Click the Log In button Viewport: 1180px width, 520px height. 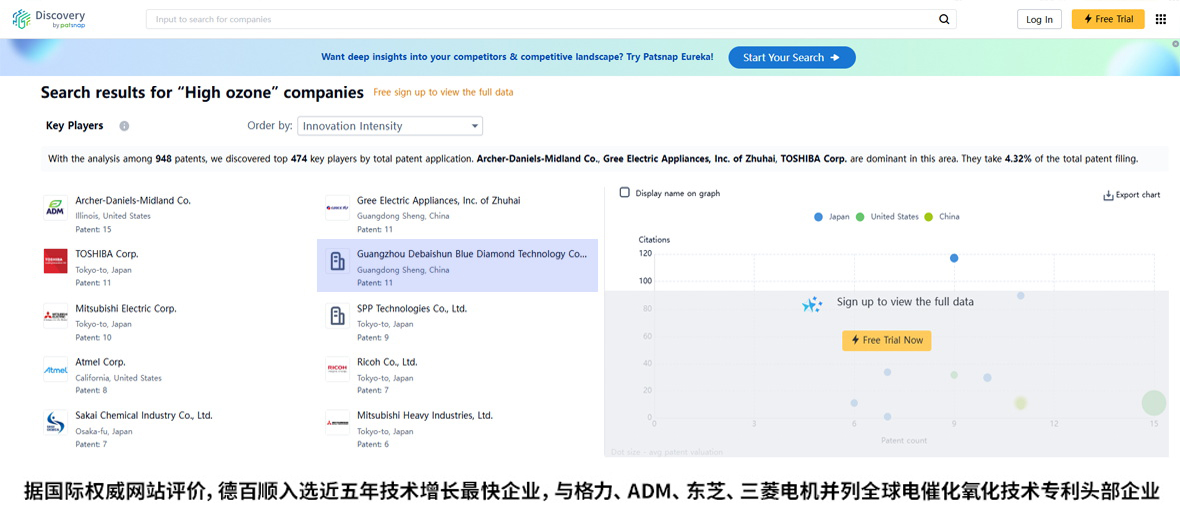[1039, 20]
